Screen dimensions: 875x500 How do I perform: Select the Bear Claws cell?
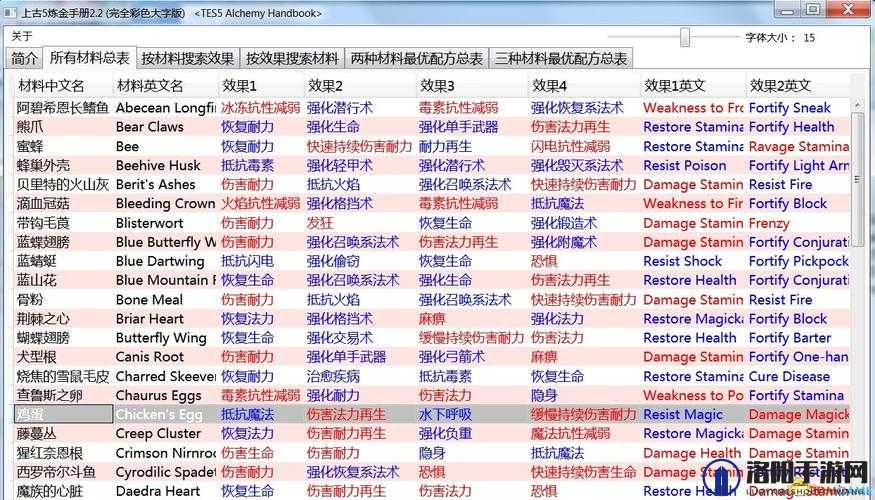150,127
